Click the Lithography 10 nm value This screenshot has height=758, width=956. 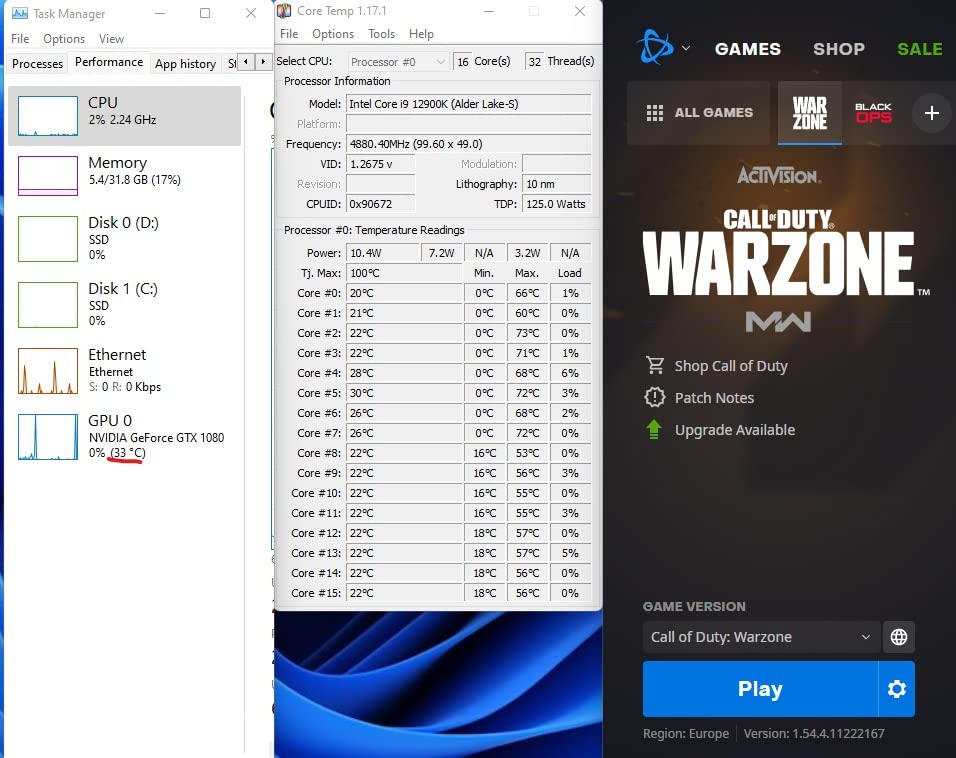[x=556, y=184]
